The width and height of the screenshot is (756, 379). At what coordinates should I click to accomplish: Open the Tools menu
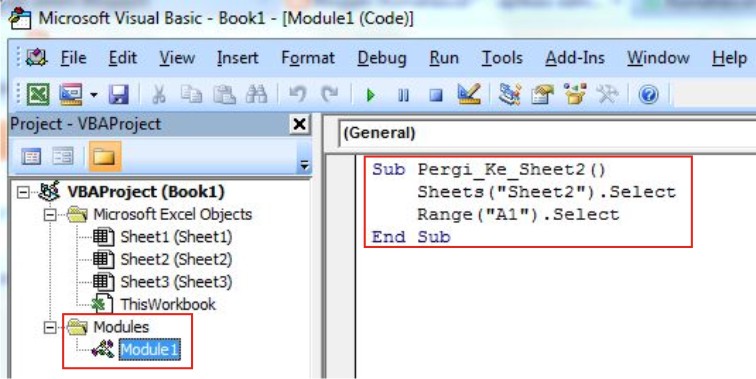click(502, 58)
